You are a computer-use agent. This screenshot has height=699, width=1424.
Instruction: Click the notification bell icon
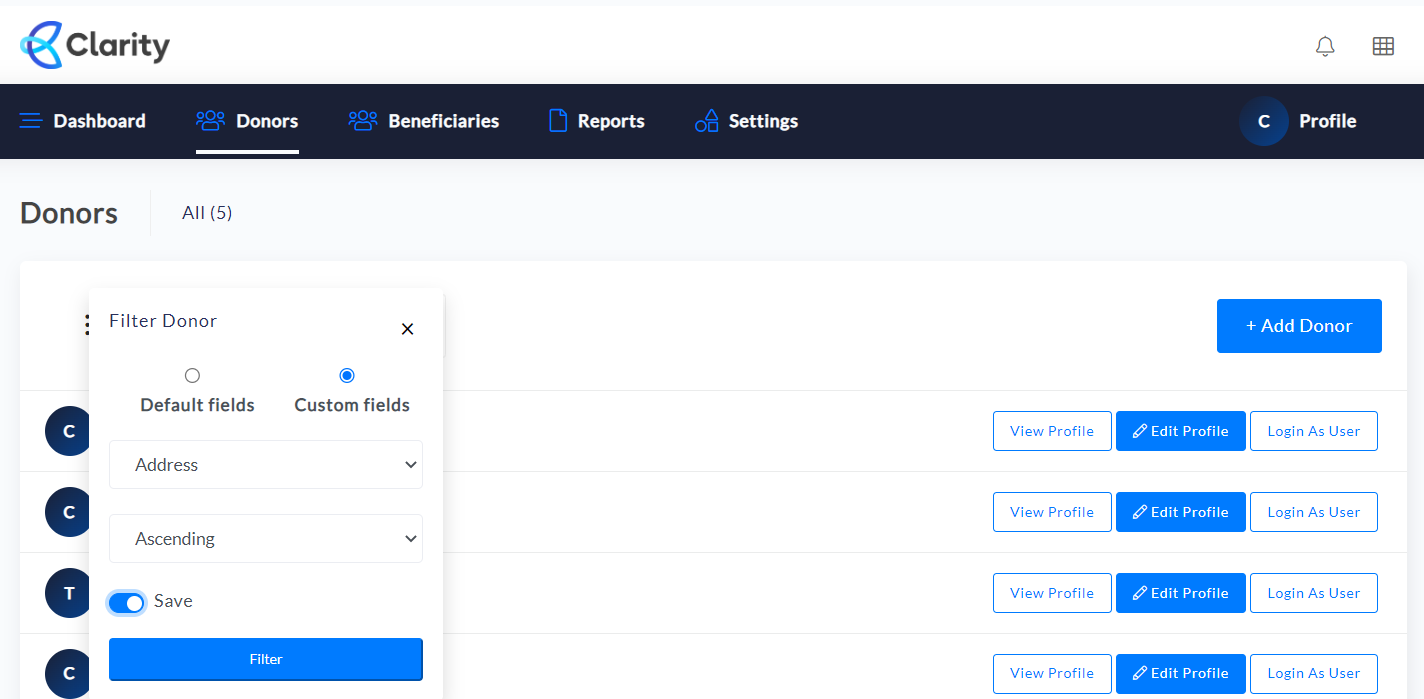tap(1325, 46)
